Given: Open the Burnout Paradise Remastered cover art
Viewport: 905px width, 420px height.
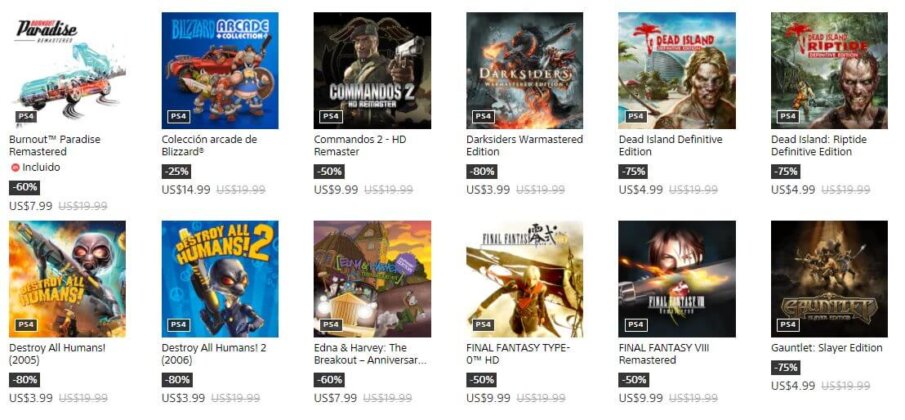Looking at the screenshot, I should tap(67, 70).
